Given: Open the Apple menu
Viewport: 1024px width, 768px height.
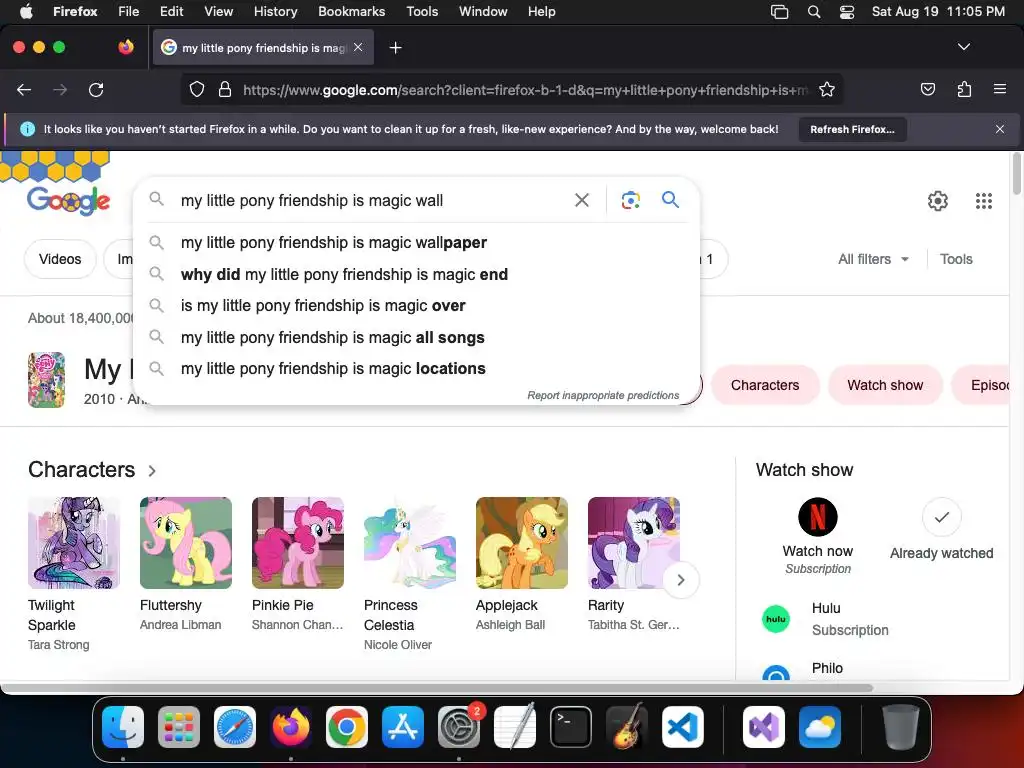Looking at the screenshot, I should coord(26,11).
